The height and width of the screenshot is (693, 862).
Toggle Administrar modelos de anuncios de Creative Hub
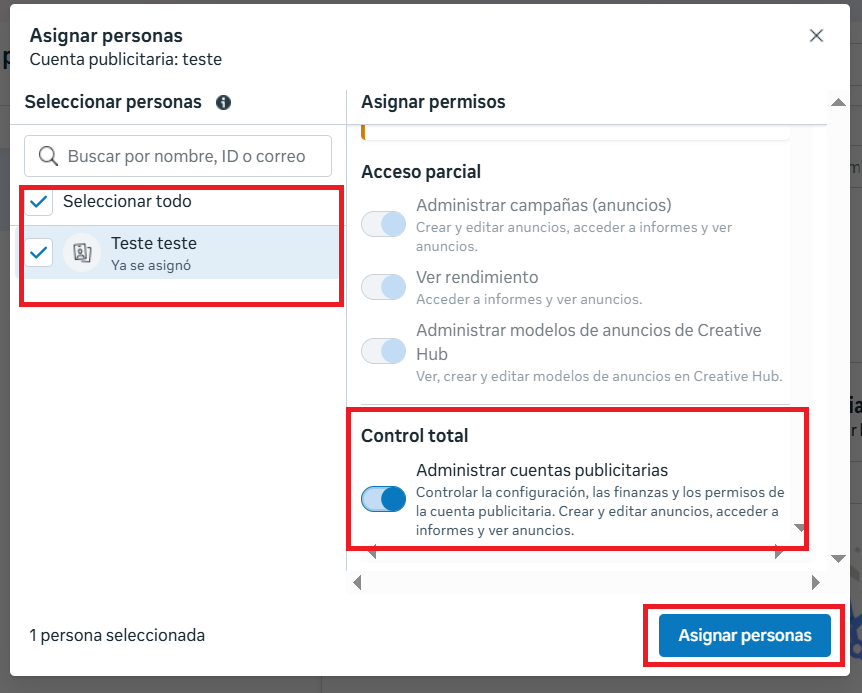pyautogui.click(x=383, y=351)
